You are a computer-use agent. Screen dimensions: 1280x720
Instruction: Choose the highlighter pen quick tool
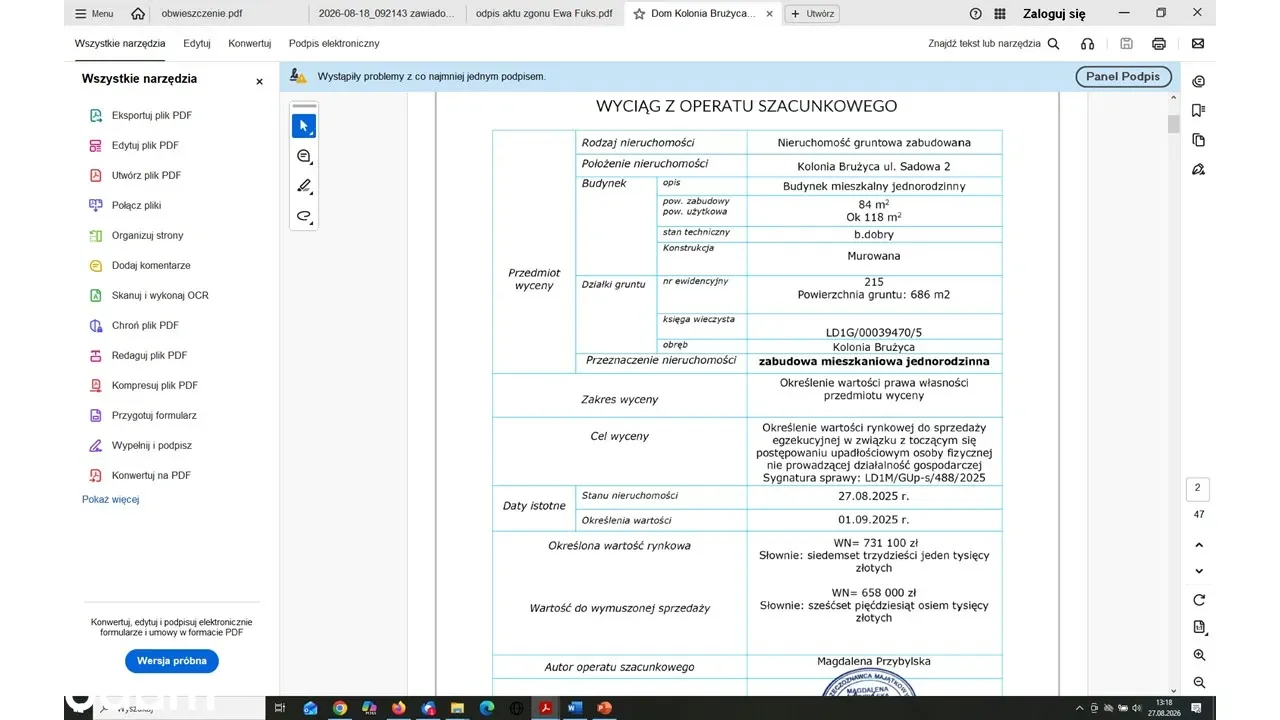(304, 186)
